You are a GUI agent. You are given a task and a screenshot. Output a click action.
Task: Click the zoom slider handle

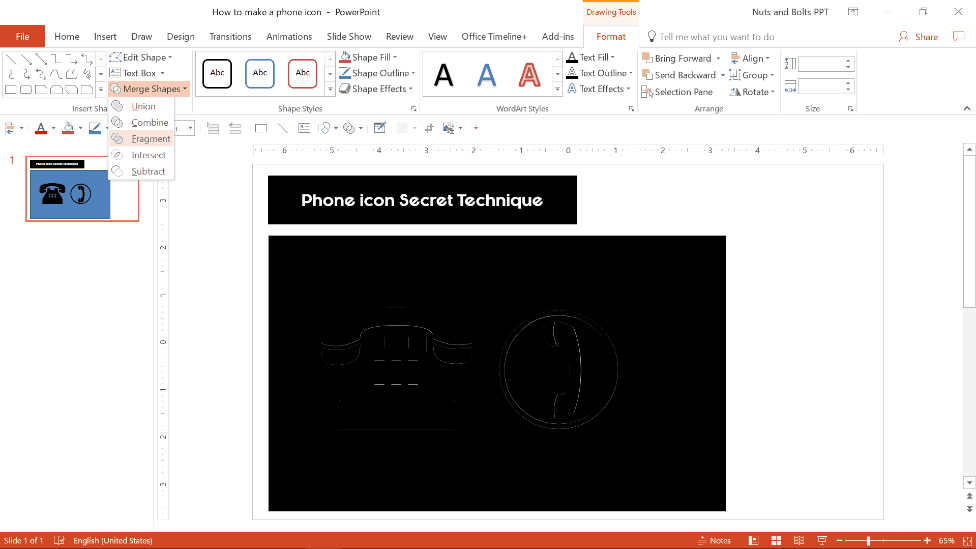tap(868, 541)
